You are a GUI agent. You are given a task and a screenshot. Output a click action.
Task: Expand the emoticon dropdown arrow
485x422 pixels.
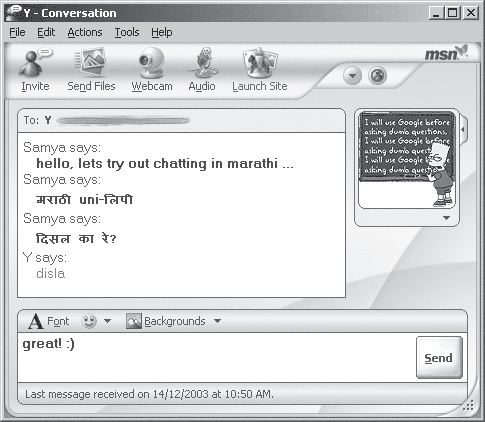107,321
